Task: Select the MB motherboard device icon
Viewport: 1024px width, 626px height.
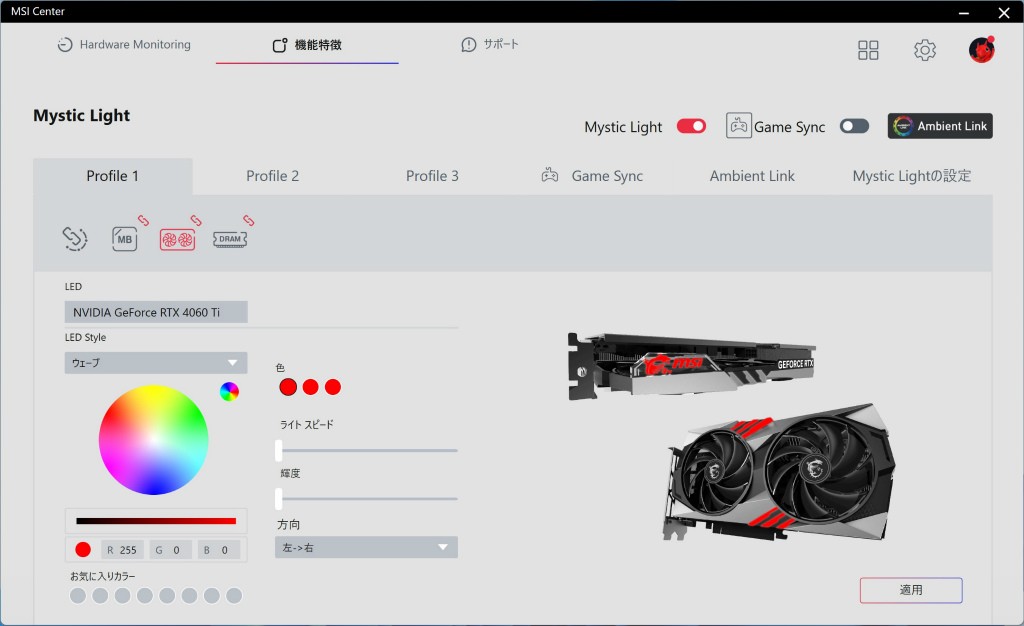Action: click(x=125, y=239)
